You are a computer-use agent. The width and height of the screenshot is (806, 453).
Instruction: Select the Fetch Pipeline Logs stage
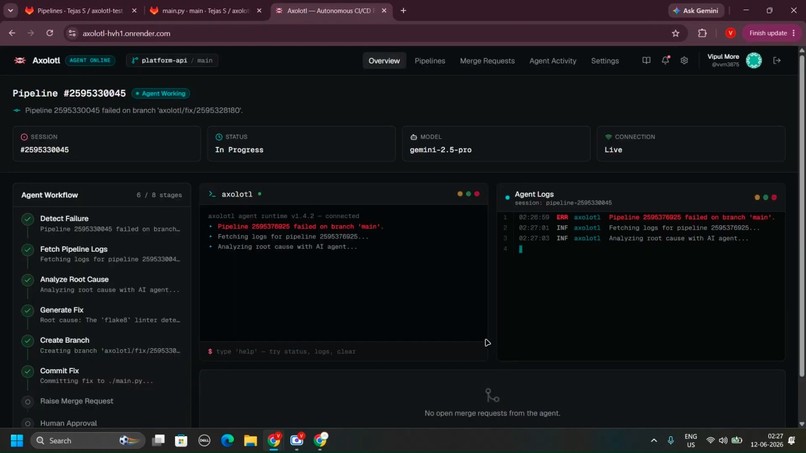coord(102,254)
